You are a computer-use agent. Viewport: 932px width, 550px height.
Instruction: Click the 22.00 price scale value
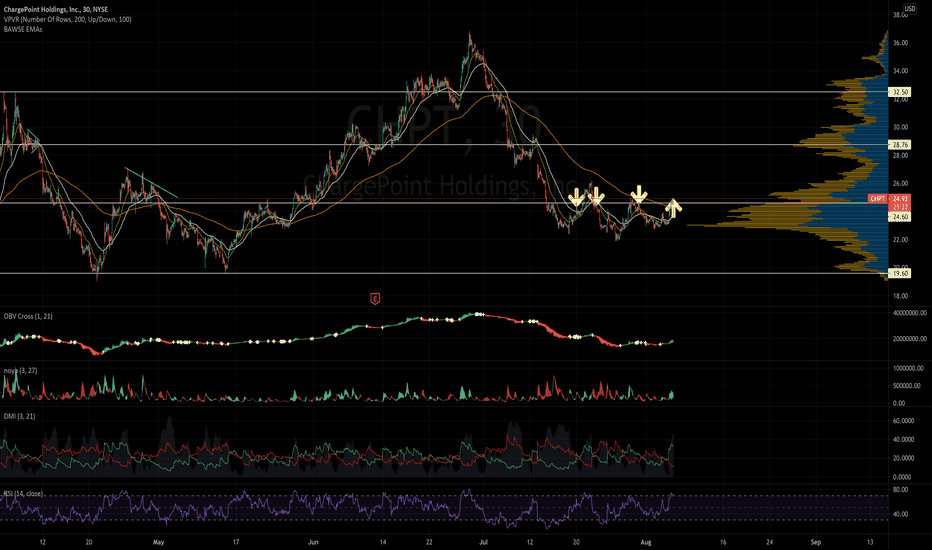point(900,240)
